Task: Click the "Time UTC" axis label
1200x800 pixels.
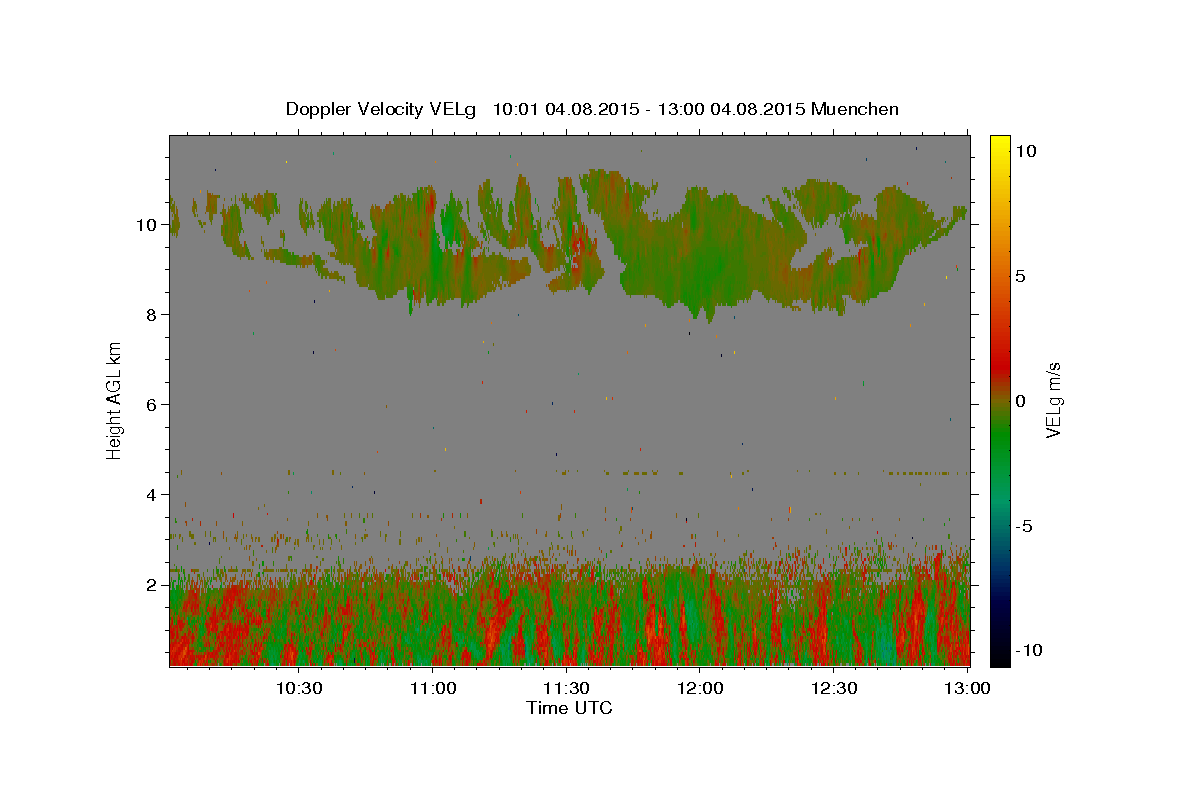Action: 569,708
